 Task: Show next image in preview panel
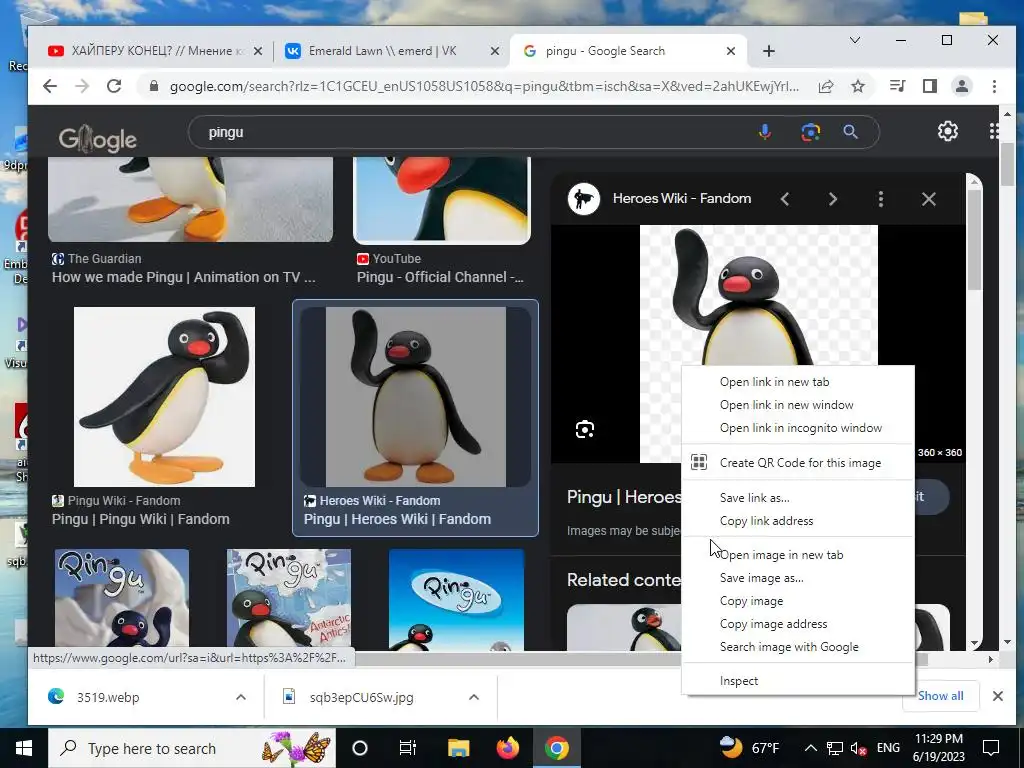pos(833,199)
